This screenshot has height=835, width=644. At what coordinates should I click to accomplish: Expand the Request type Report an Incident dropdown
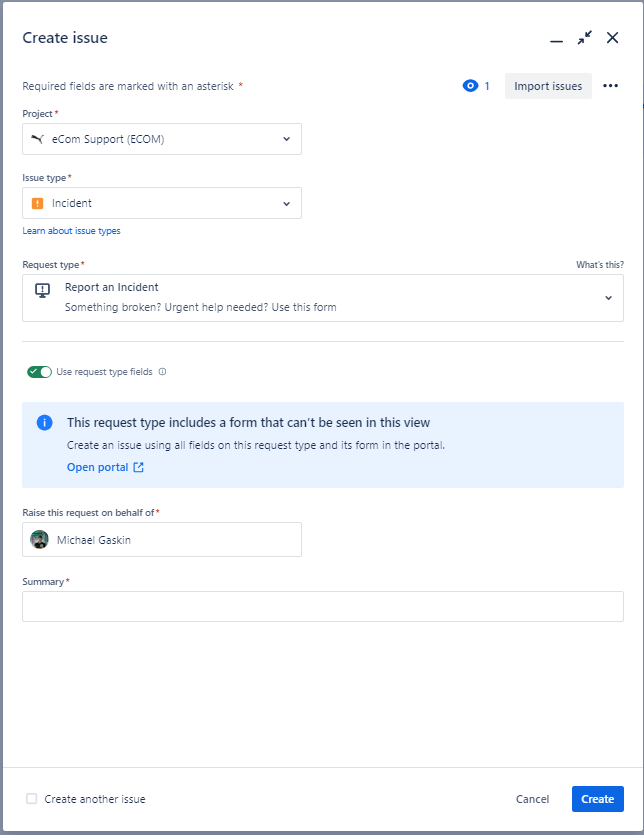click(323, 298)
